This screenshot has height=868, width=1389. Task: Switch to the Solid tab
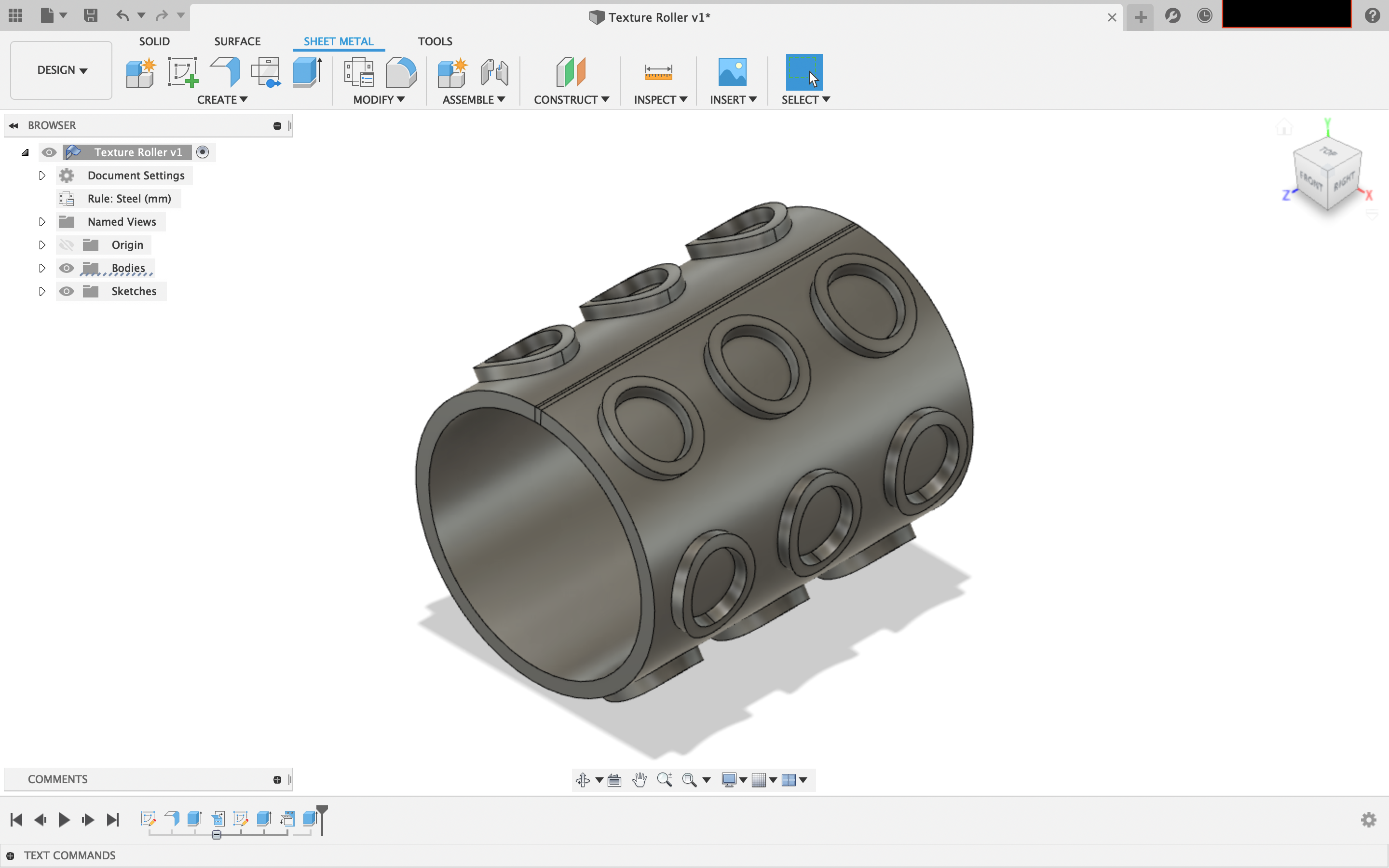click(x=153, y=41)
